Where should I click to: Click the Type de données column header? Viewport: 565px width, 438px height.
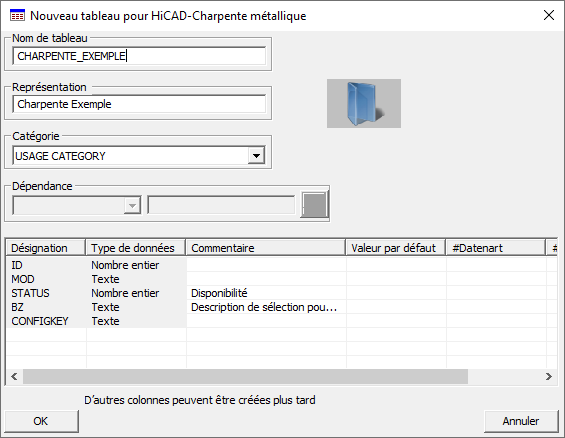click(135, 248)
